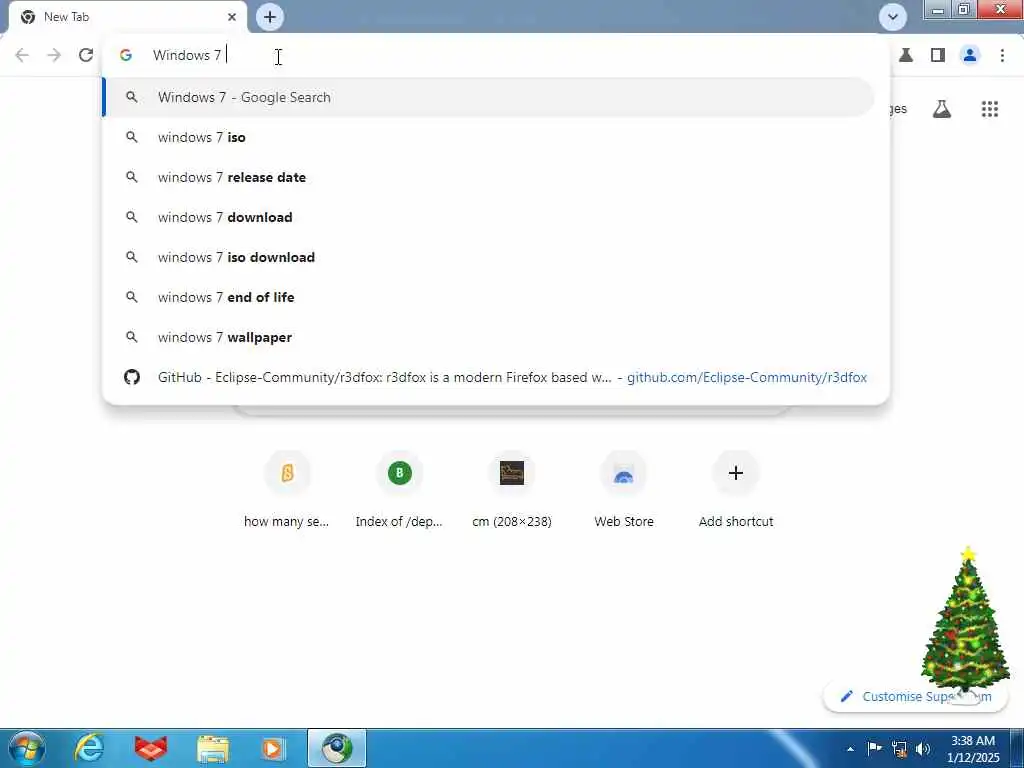The height and width of the screenshot is (768, 1024).
Task: Open the tab search dropdown arrow
Action: point(893,17)
